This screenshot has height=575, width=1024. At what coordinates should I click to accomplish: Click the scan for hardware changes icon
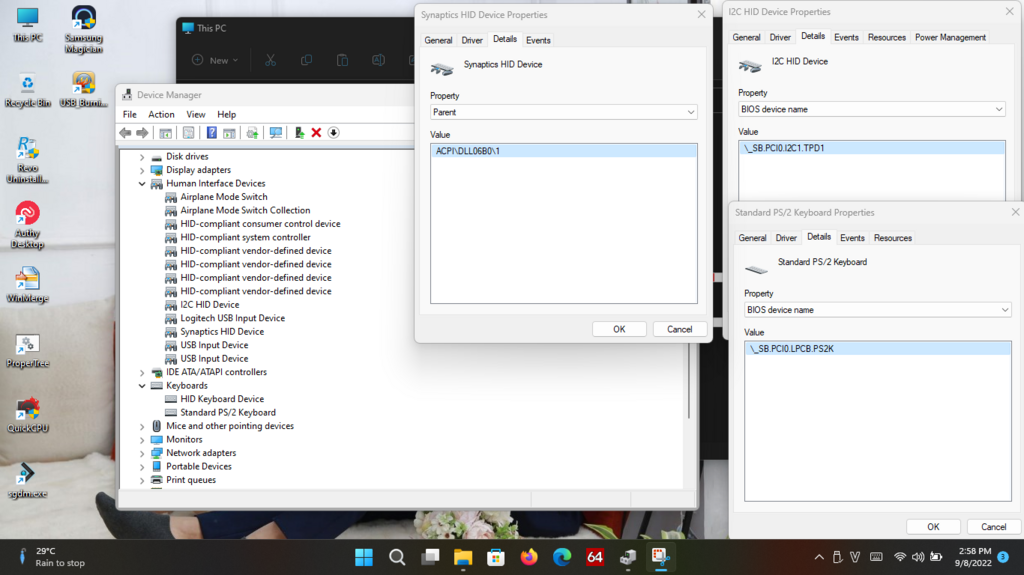pyautogui.click(x=275, y=132)
